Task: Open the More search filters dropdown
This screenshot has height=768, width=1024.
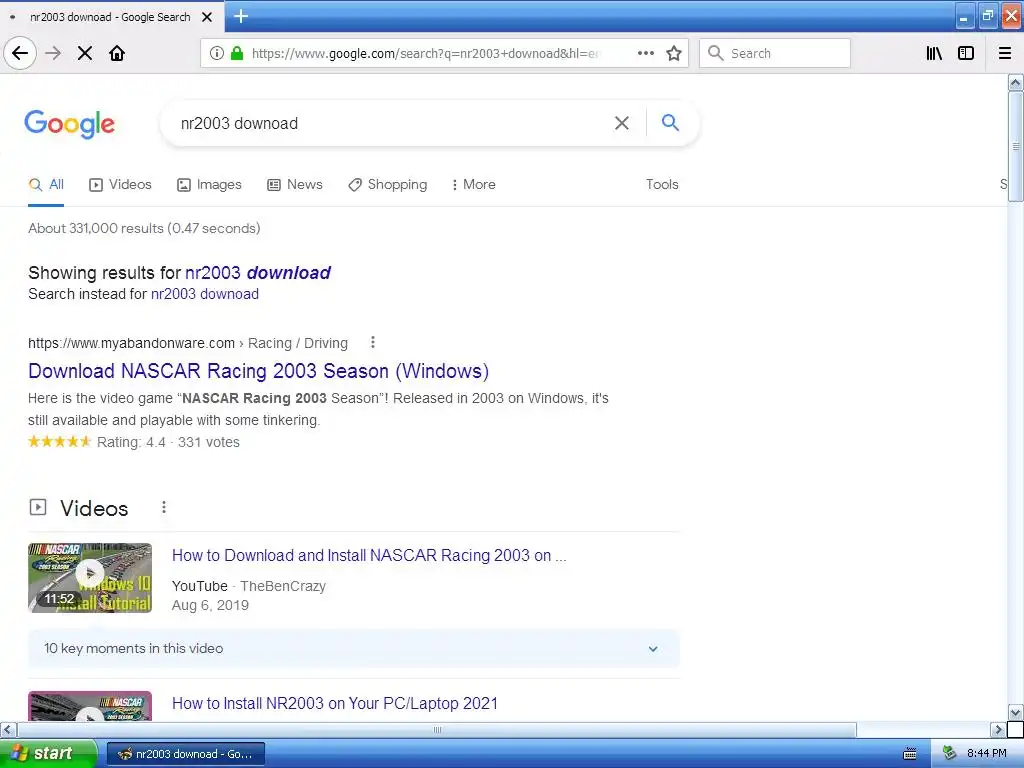Action: coord(473,184)
